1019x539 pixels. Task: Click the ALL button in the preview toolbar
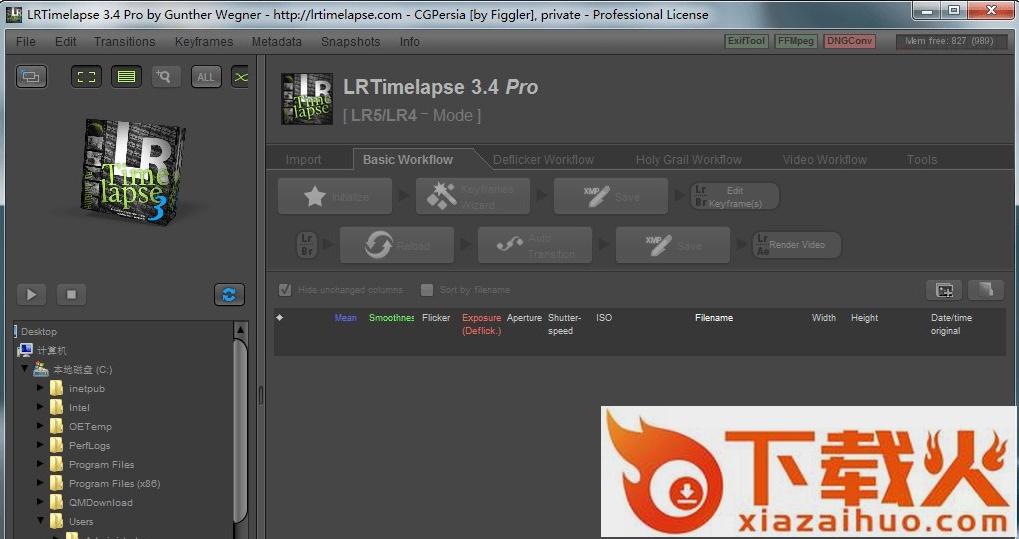click(x=206, y=77)
